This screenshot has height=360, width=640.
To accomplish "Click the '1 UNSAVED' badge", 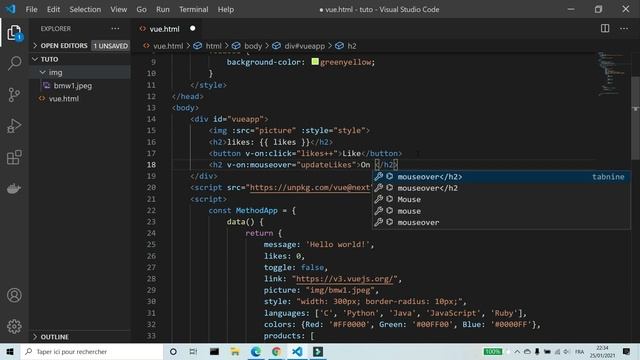I will point(111,46).
